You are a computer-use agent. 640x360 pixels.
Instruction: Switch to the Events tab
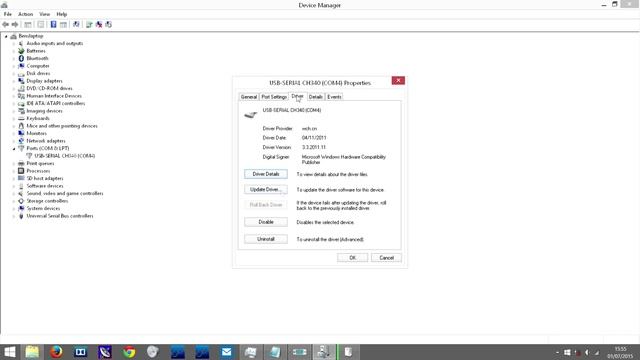tap(334, 97)
